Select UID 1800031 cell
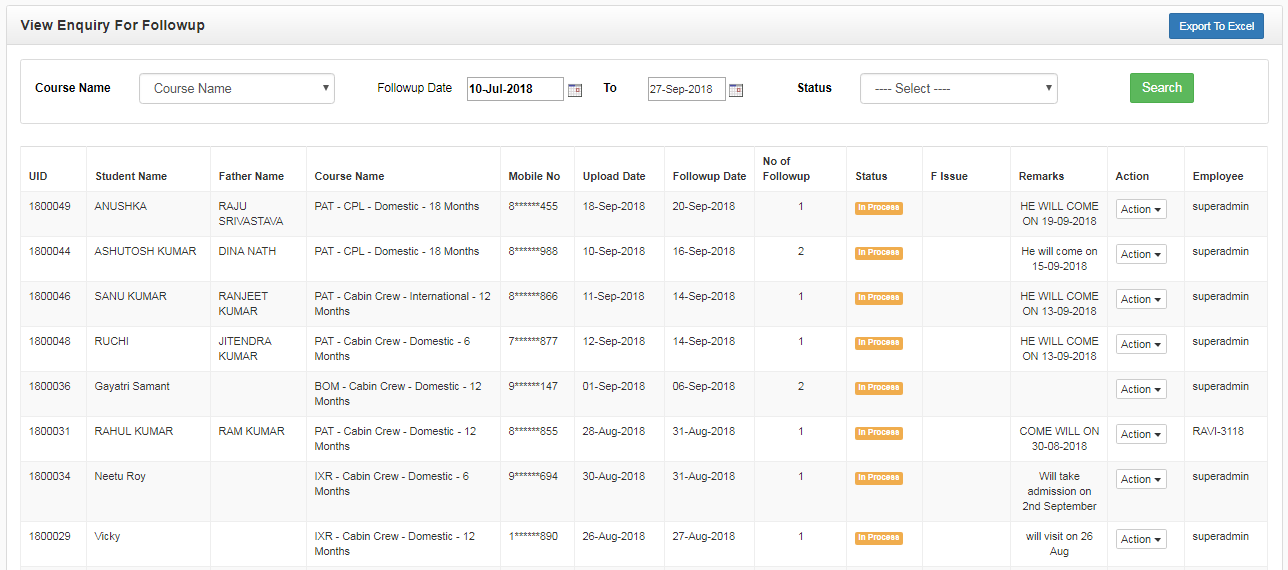 50,431
